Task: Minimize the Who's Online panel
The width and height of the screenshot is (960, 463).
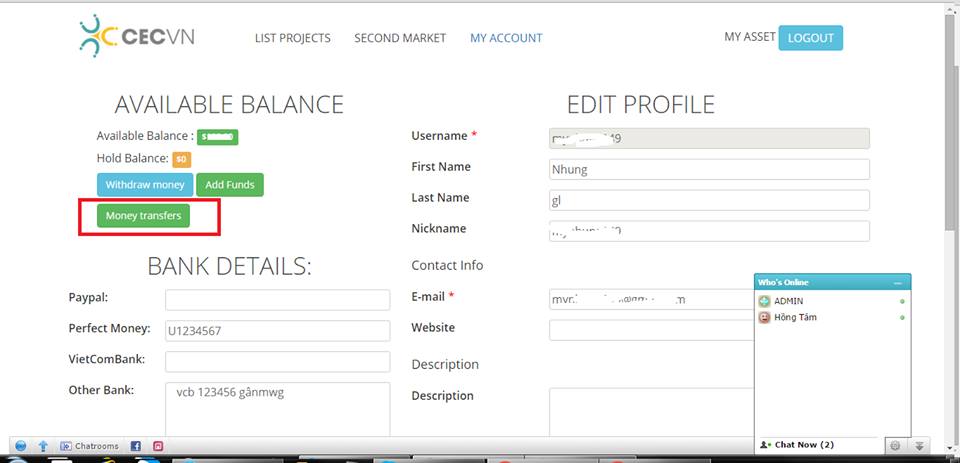Action: (x=898, y=283)
